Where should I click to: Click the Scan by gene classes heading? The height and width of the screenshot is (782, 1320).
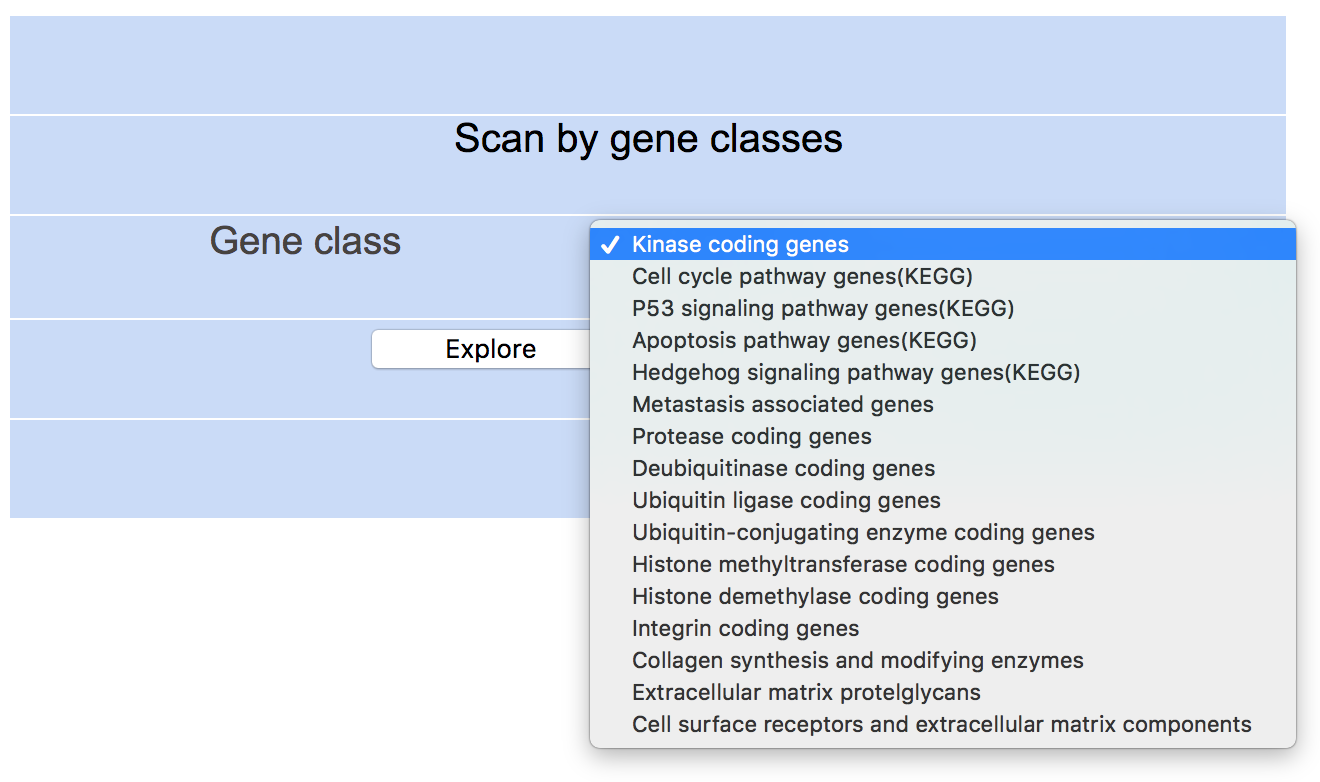(x=648, y=138)
